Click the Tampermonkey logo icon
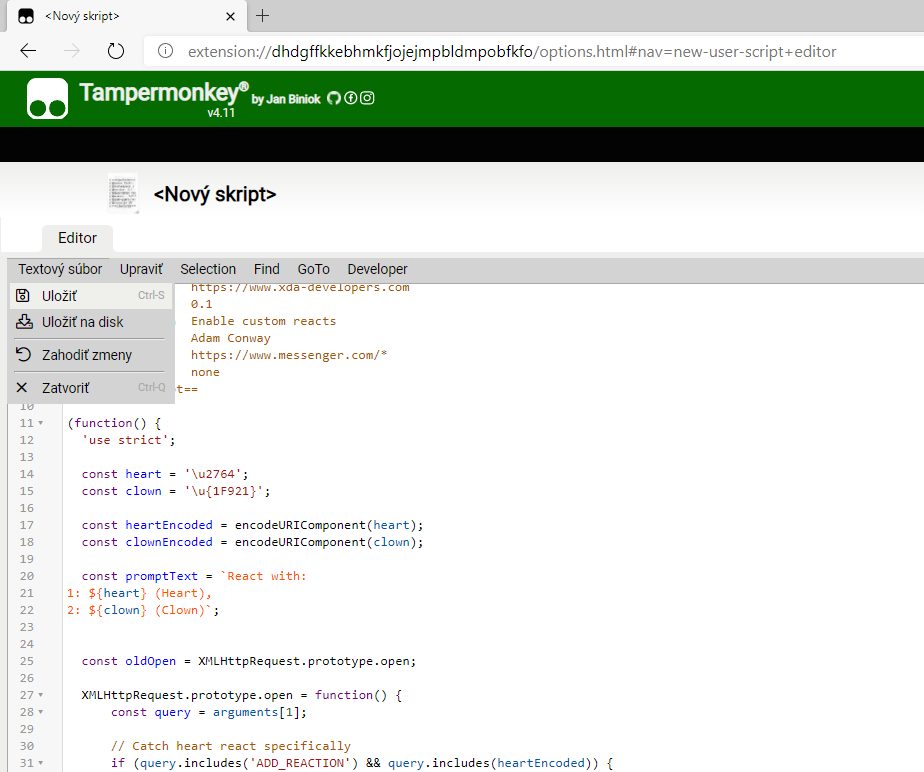The width and height of the screenshot is (924, 772). [x=47, y=98]
